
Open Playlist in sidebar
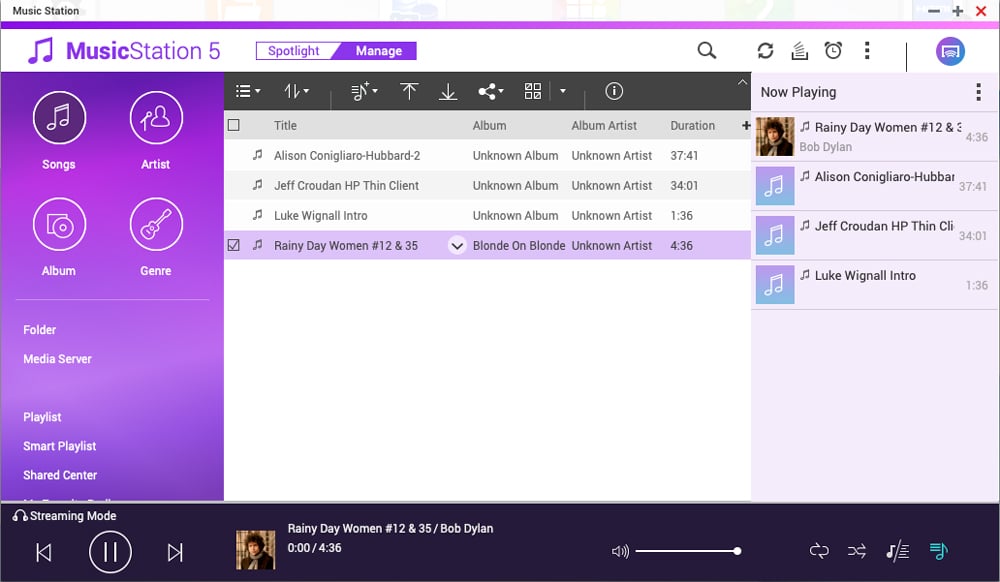pos(42,417)
